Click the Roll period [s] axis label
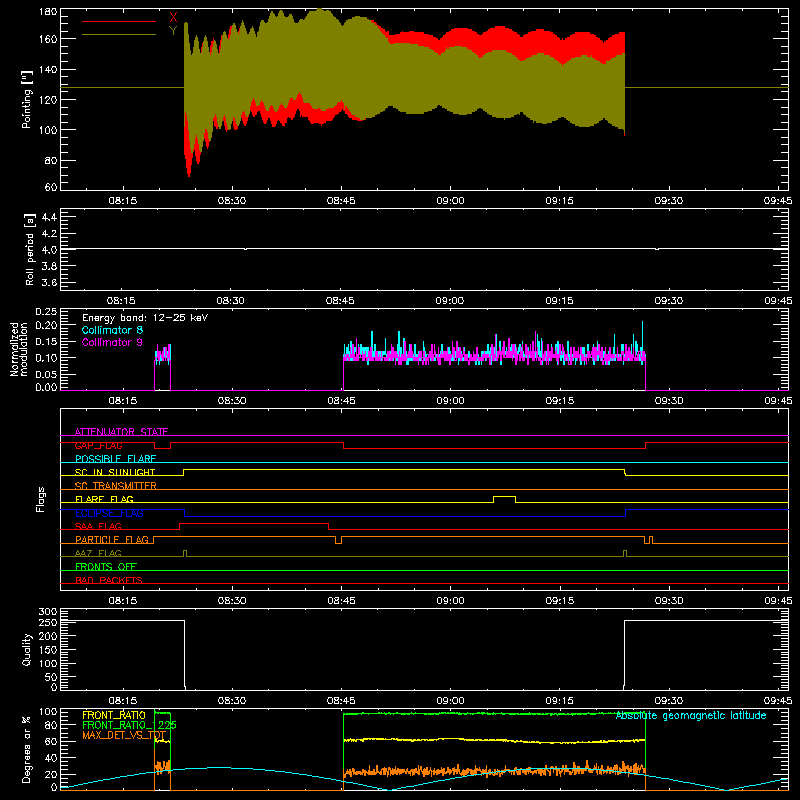 (30, 249)
